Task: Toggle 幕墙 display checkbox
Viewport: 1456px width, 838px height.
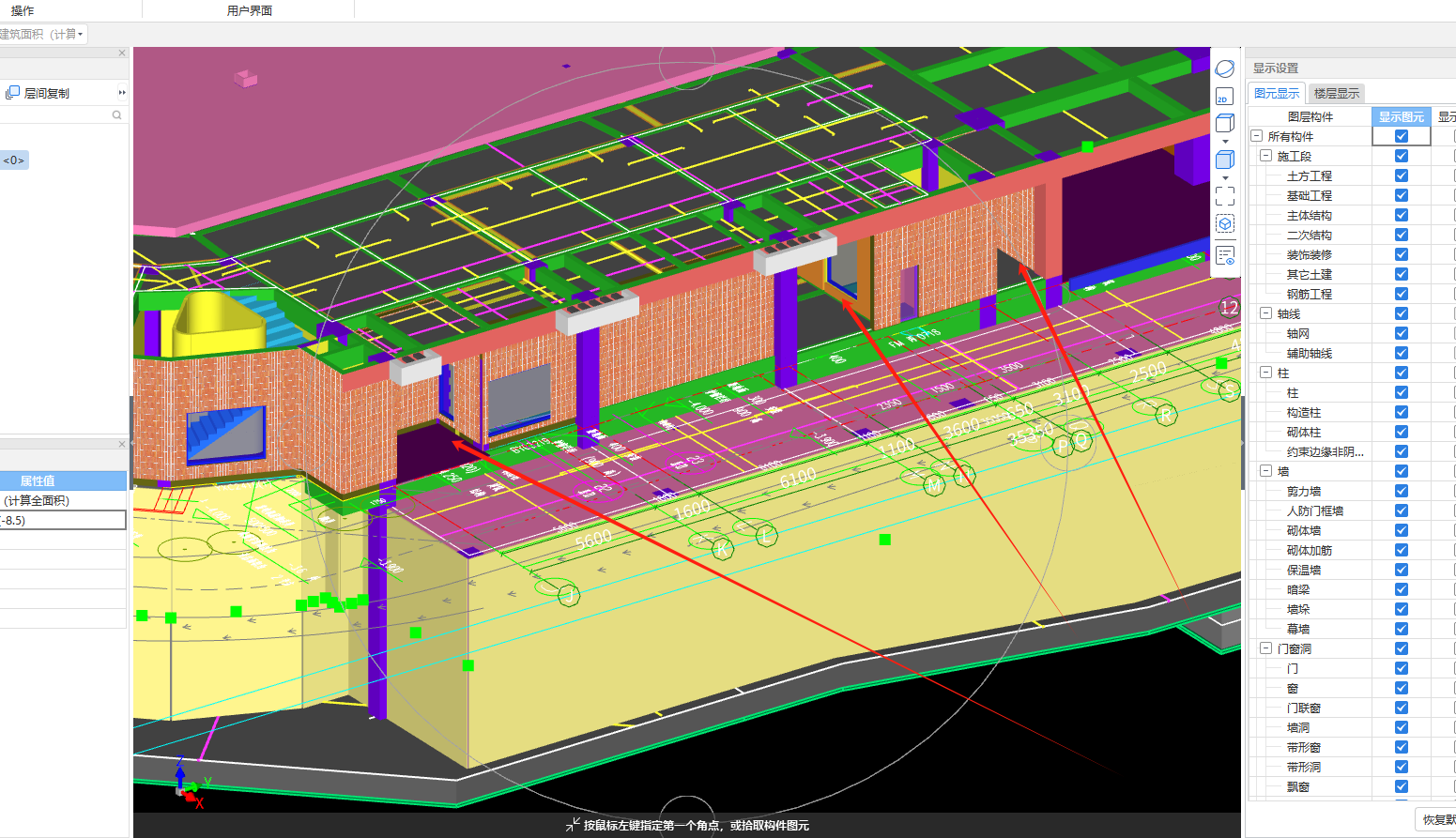Action: (x=1402, y=629)
